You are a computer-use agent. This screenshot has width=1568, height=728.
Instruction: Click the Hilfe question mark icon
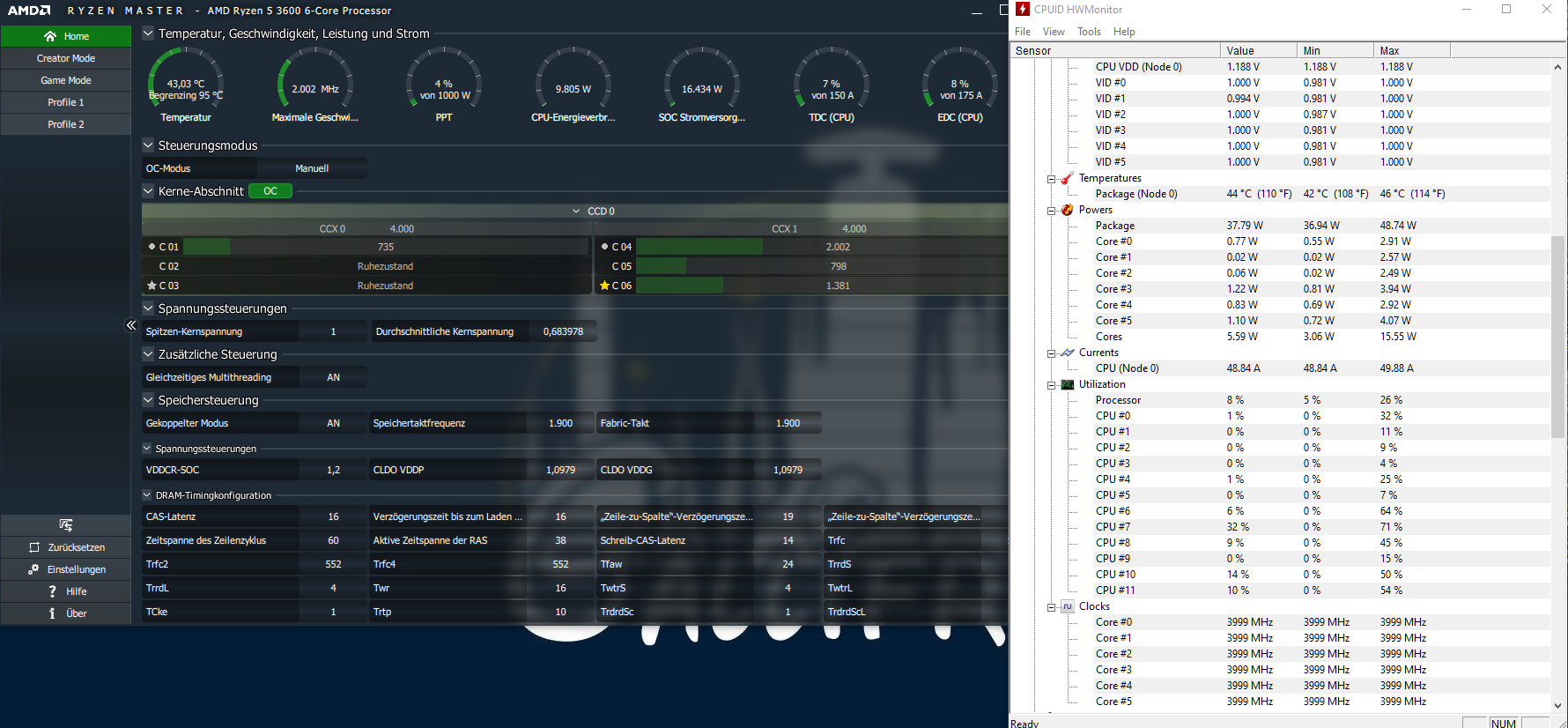coord(52,591)
